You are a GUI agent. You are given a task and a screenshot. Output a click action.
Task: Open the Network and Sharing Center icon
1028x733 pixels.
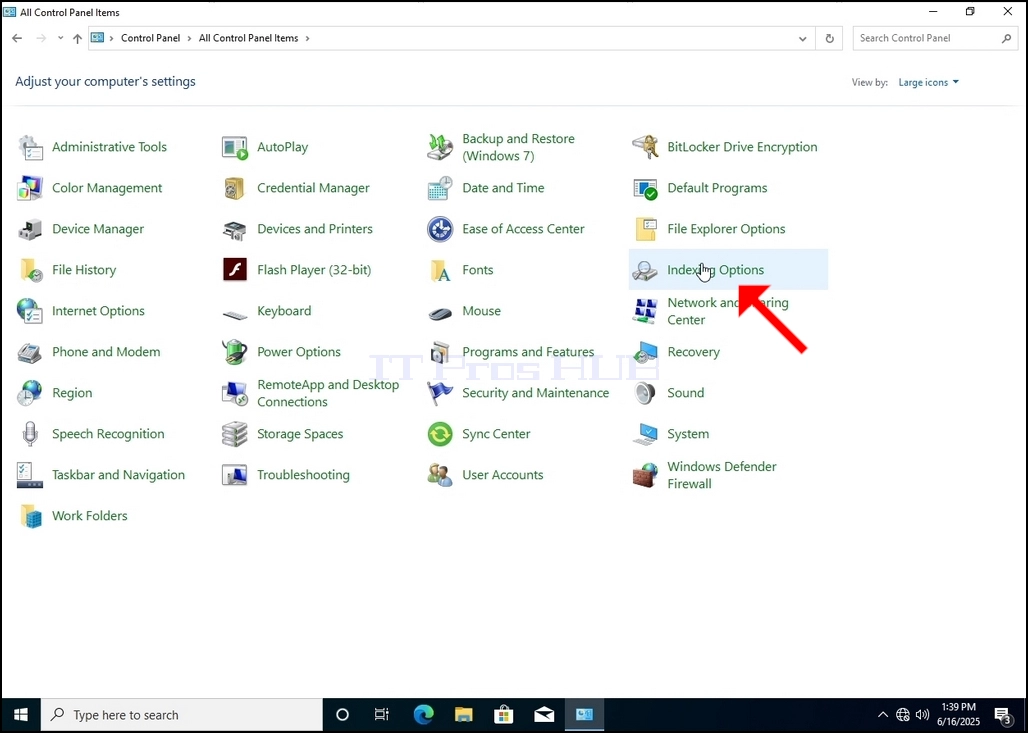[645, 311]
